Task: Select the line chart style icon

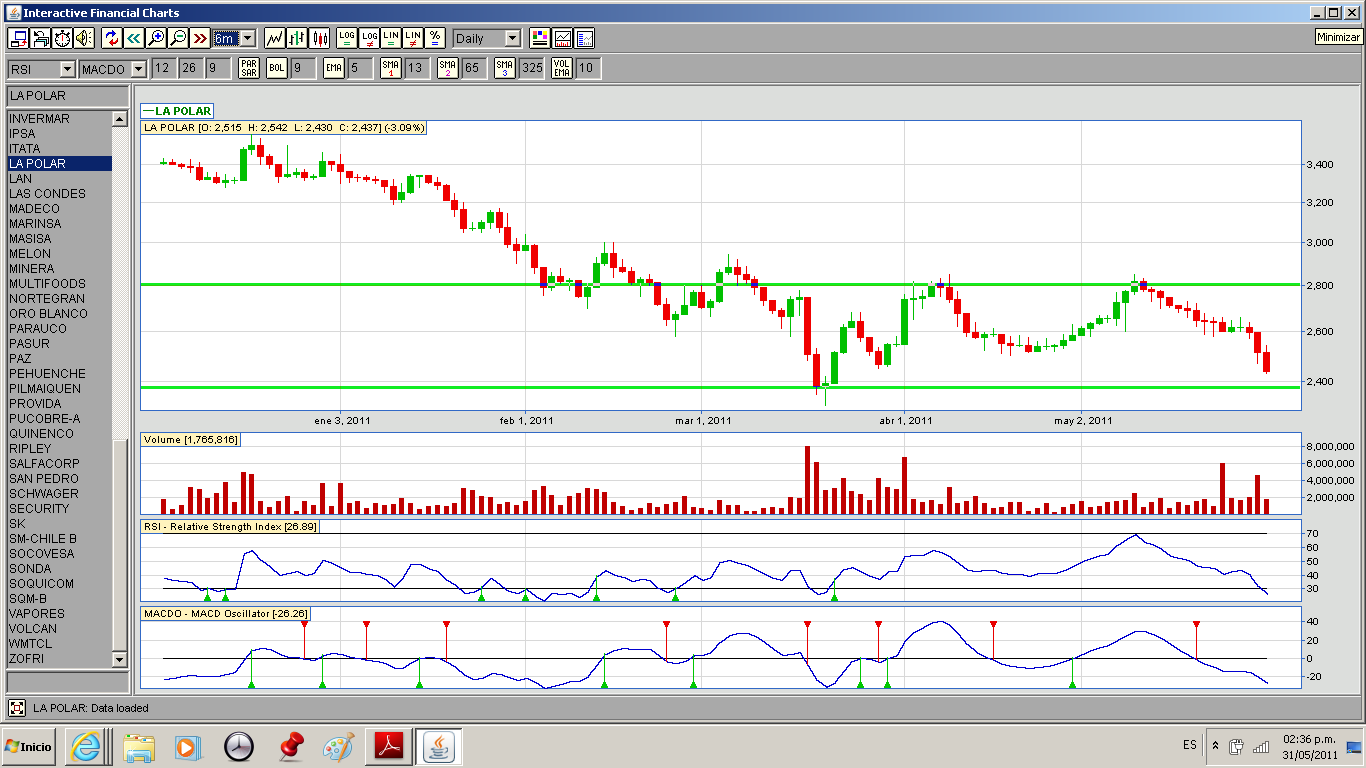Action: (274, 38)
